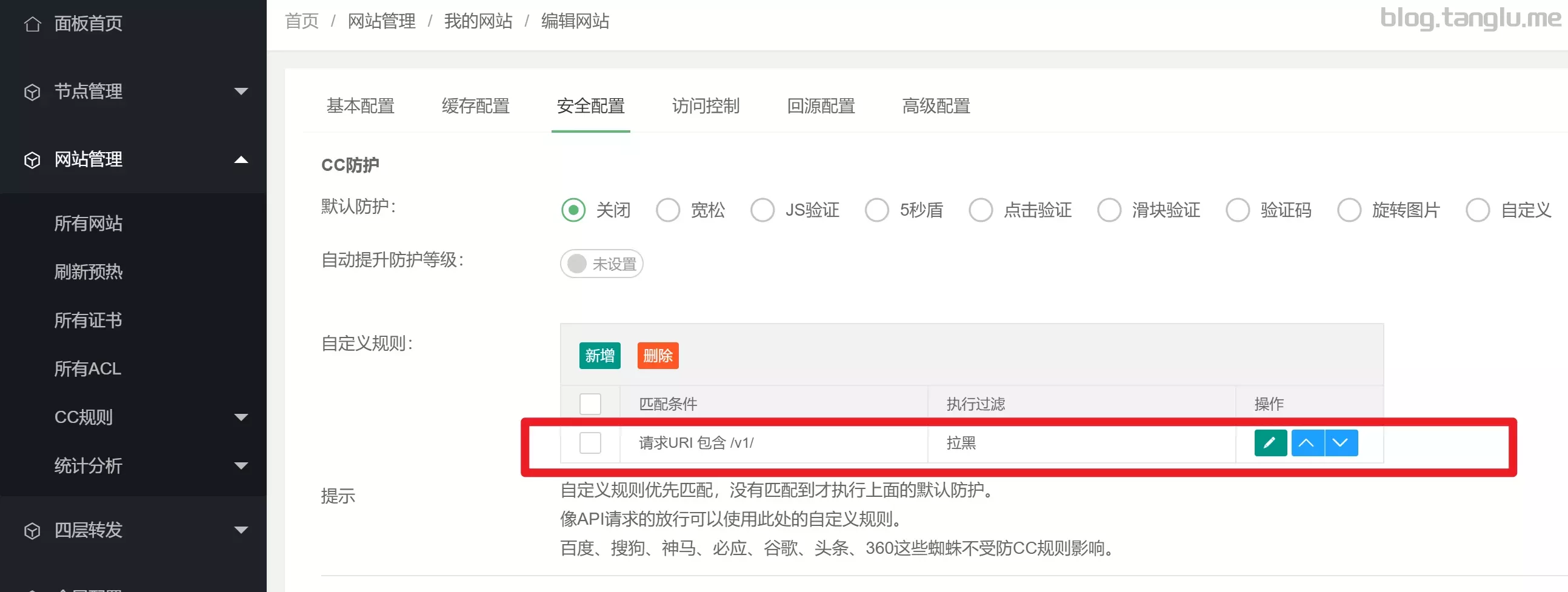Click the cube icon beside 节点管理

click(32, 92)
